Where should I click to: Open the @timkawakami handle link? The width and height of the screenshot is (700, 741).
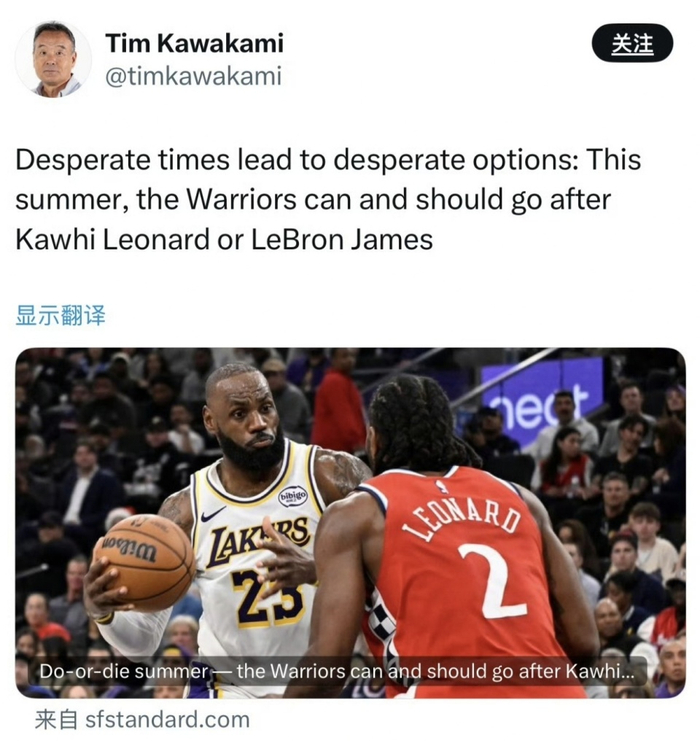click(x=193, y=76)
